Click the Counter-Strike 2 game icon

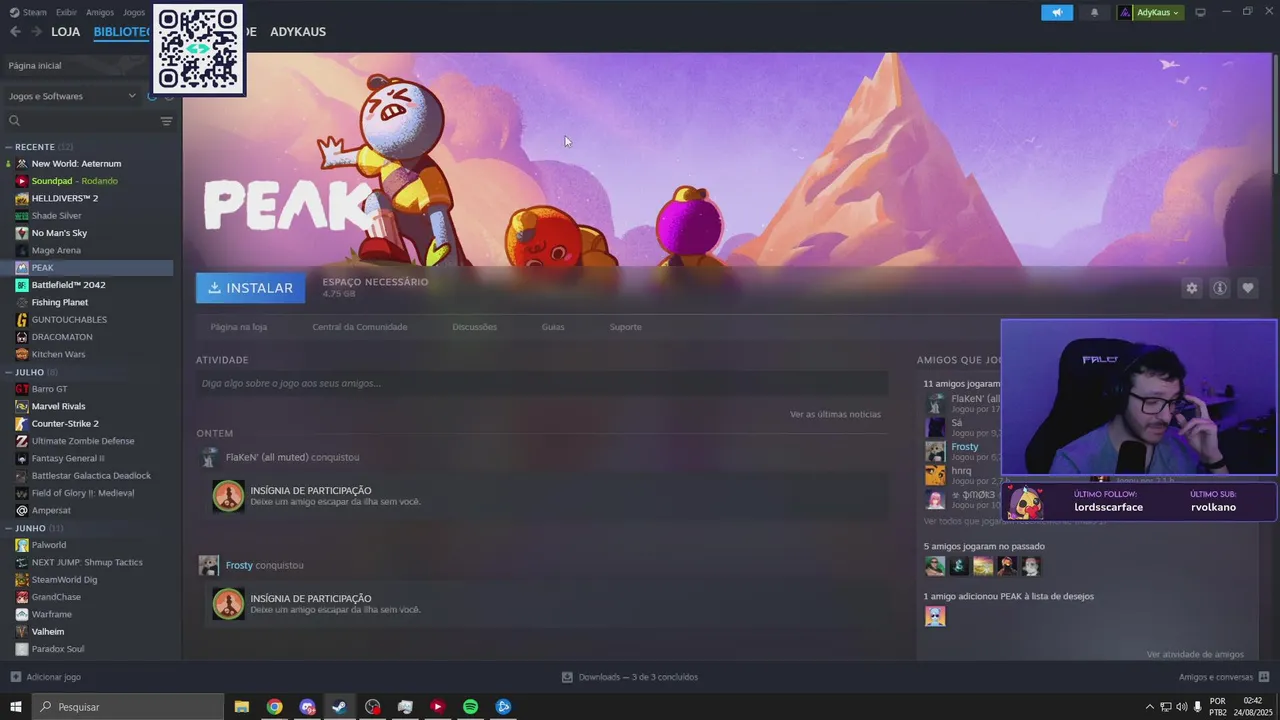click(x=22, y=423)
